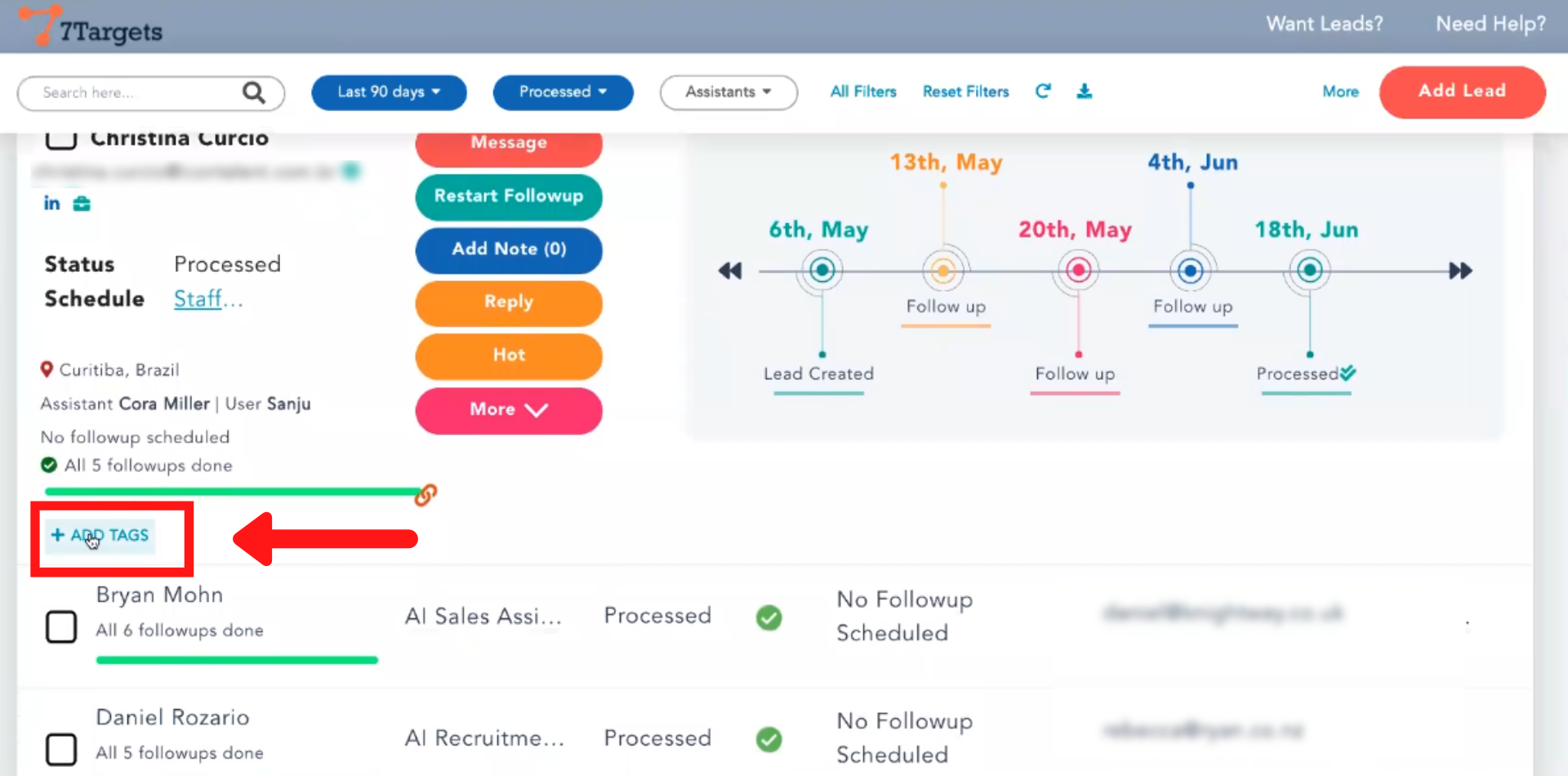The image size is (1568, 776).
Task: Tick the Daniel Rozario checkbox
Action: tap(61, 749)
